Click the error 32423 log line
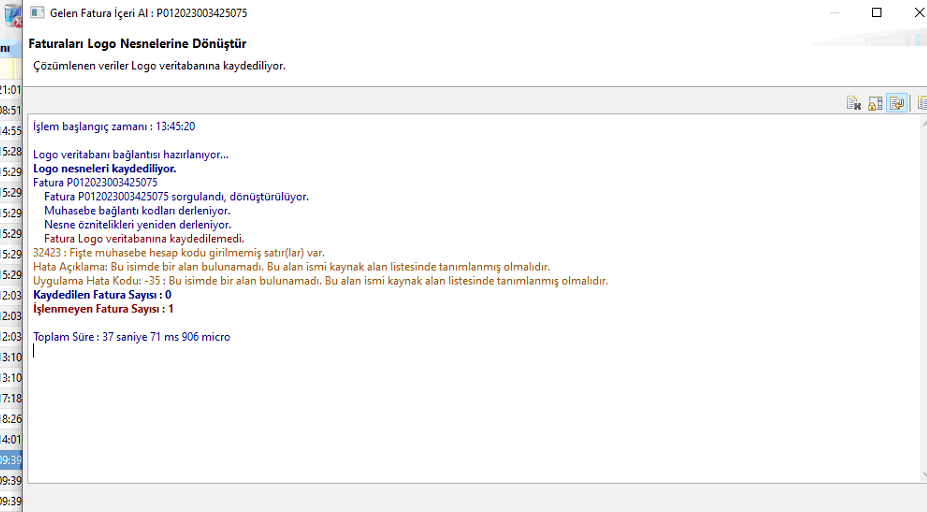 (x=178, y=253)
